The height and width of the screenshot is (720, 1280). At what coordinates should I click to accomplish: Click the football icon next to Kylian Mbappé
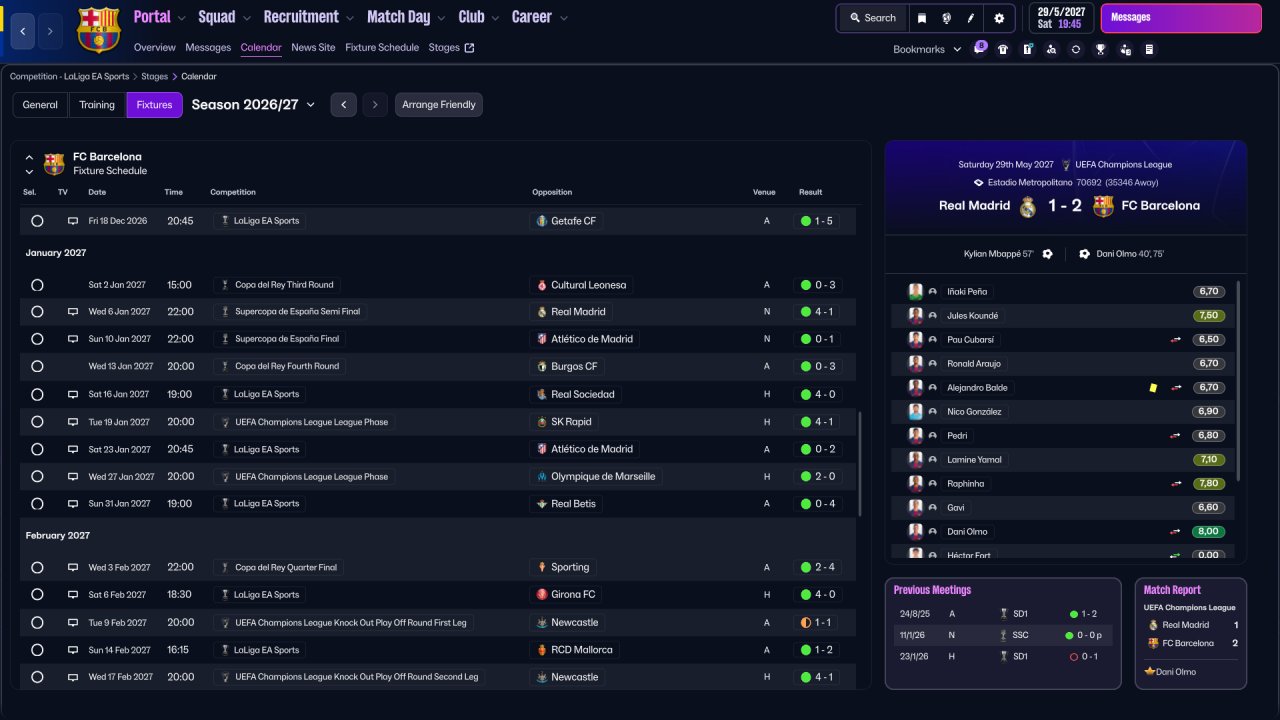(x=1047, y=254)
